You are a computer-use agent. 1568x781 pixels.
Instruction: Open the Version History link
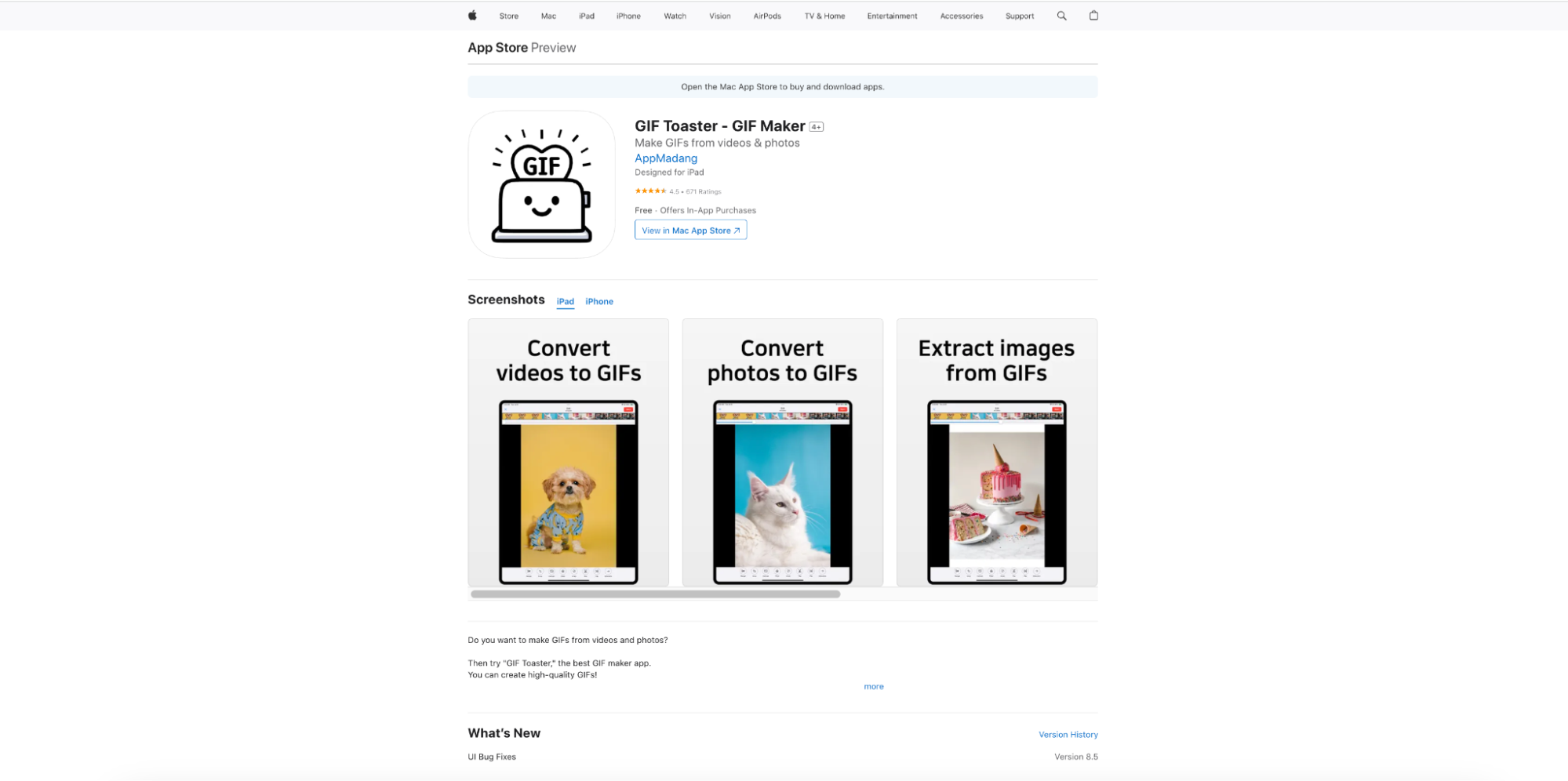click(1068, 735)
